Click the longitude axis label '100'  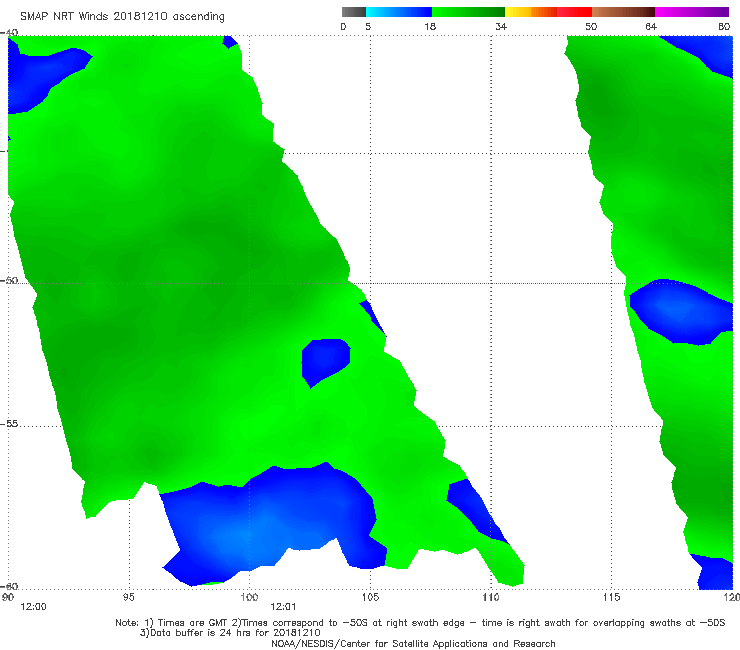(x=249, y=597)
